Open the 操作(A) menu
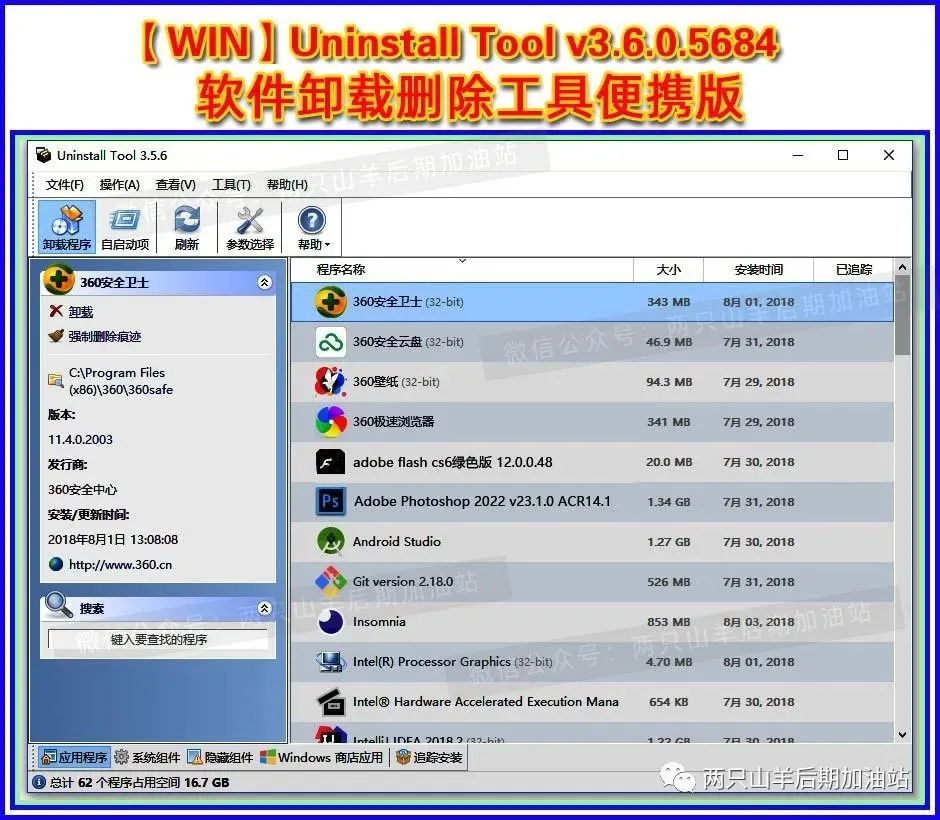Screen dimensions: 940x820 coord(119,185)
